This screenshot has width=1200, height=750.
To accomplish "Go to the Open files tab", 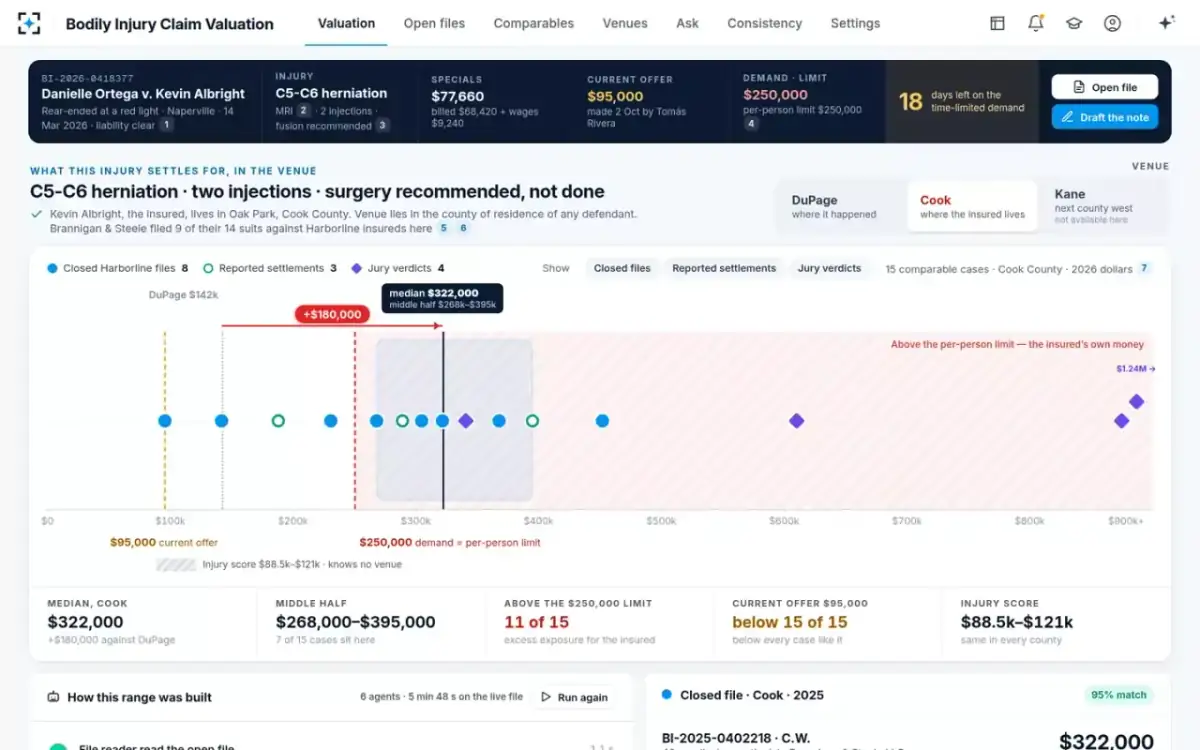I will (434, 23).
